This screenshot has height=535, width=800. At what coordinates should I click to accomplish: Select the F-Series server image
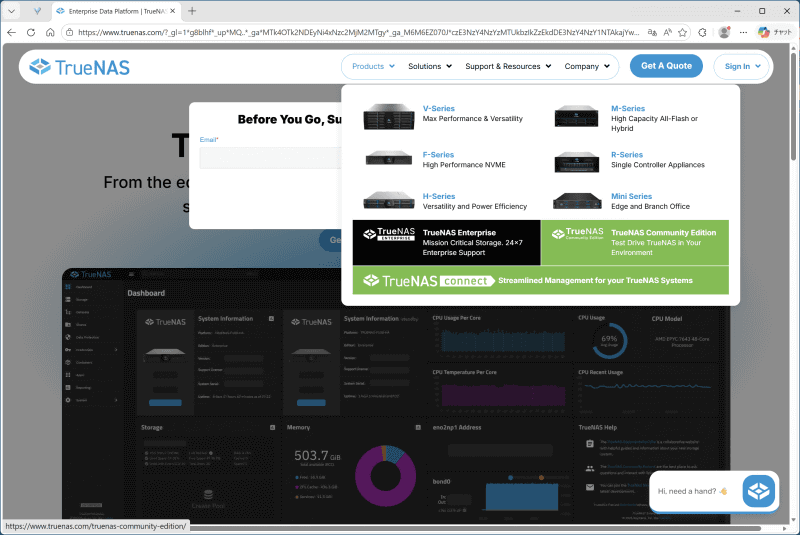[x=389, y=159]
